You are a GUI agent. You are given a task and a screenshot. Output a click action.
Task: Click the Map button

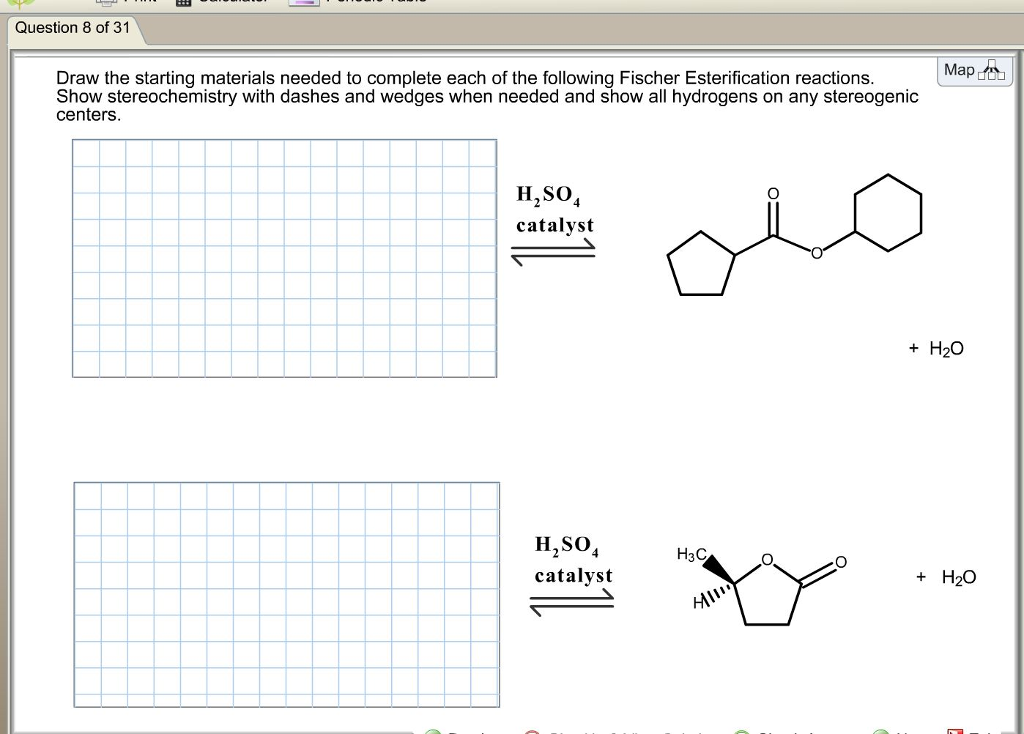[974, 70]
